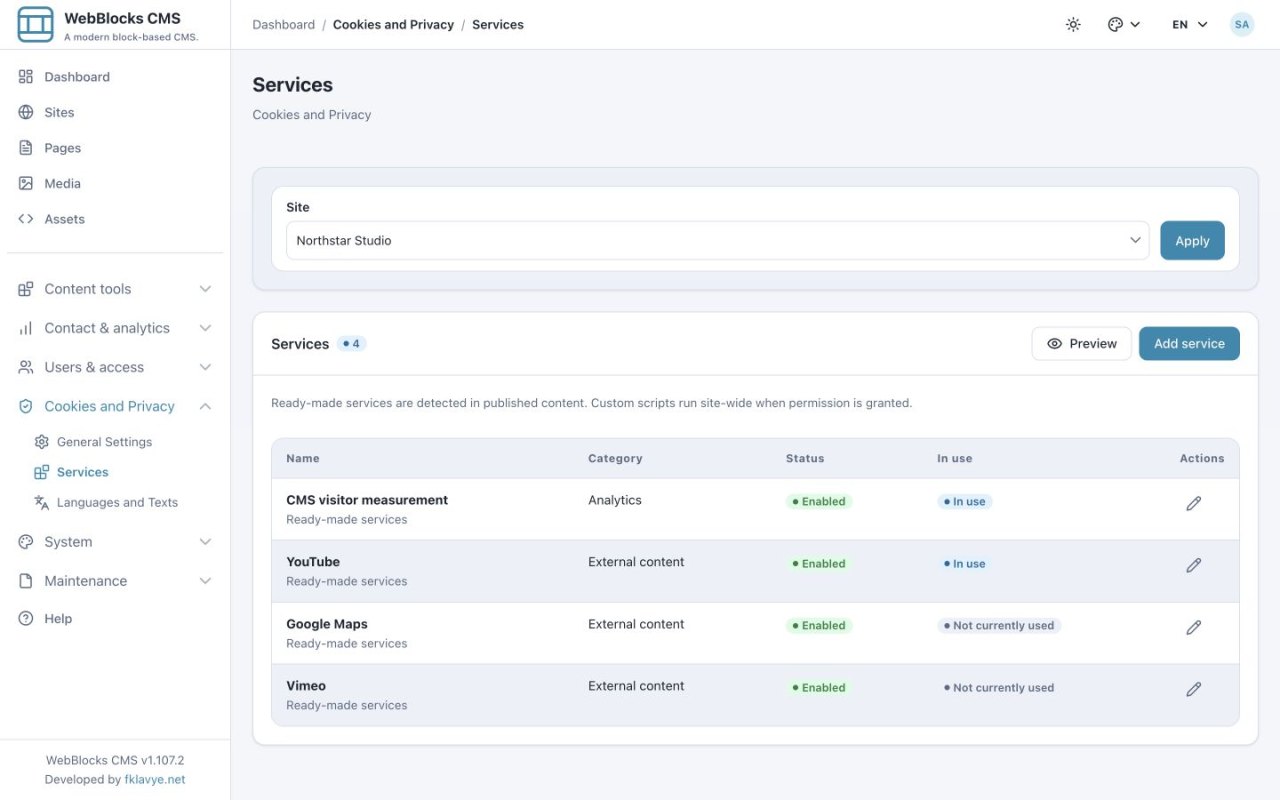1280x800 pixels.
Task: Edit the Vimeo service pencil icon
Action: coord(1193,689)
